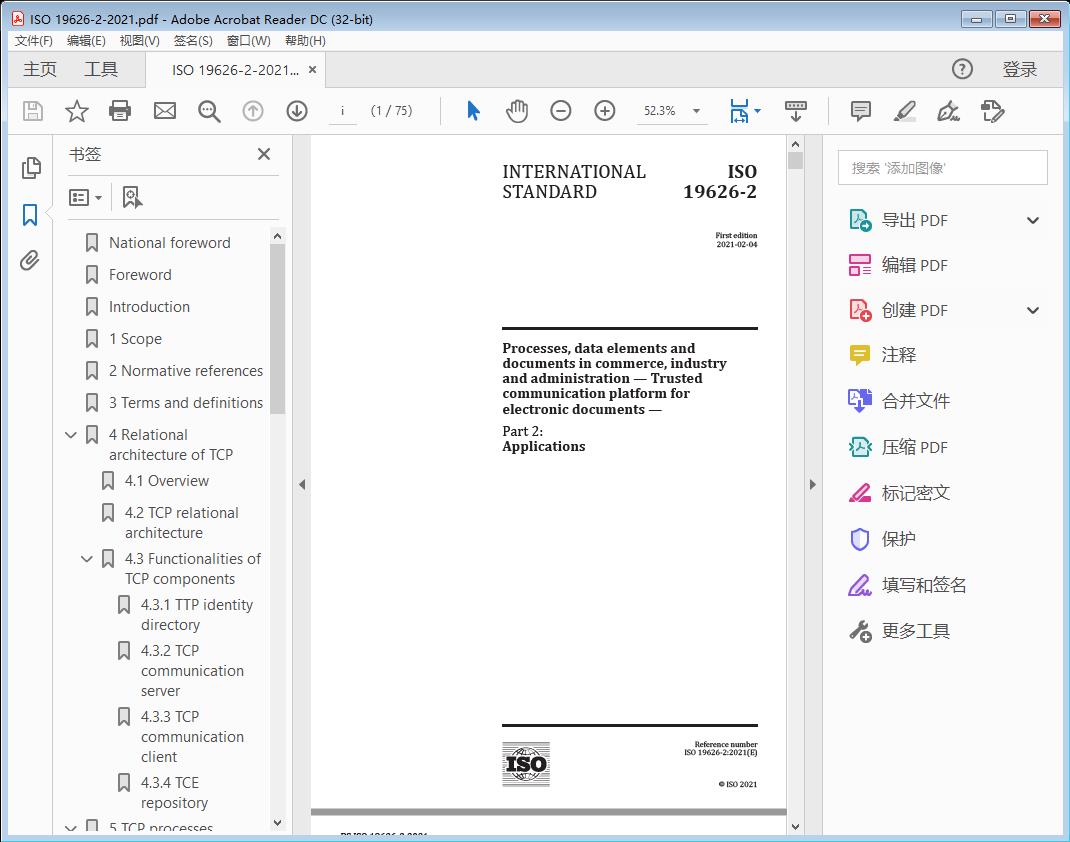Open the 压缩 PDF tool
The width and height of the screenshot is (1070, 842).
898,447
